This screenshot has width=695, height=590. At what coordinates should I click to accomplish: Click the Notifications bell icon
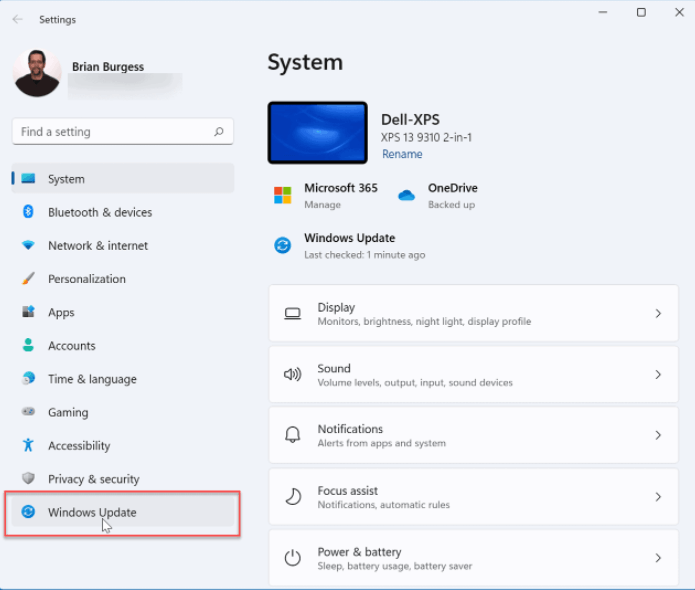click(293, 435)
